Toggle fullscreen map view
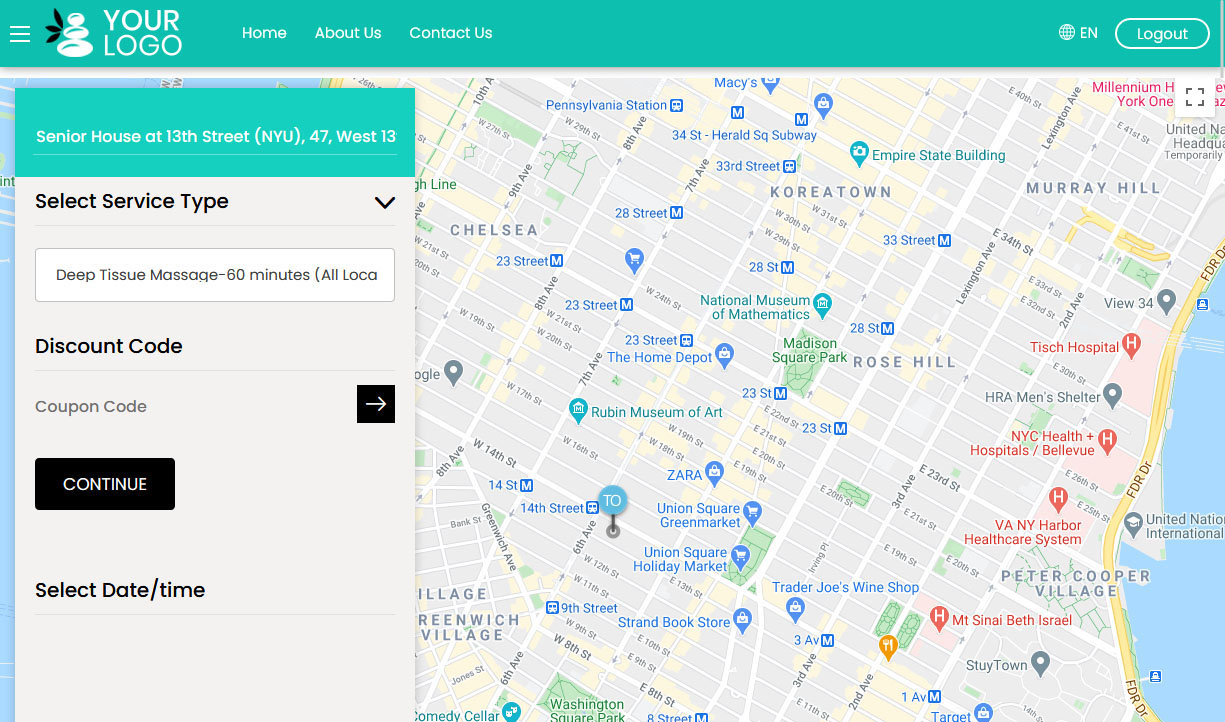1225x722 pixels. click(1194, 97)
